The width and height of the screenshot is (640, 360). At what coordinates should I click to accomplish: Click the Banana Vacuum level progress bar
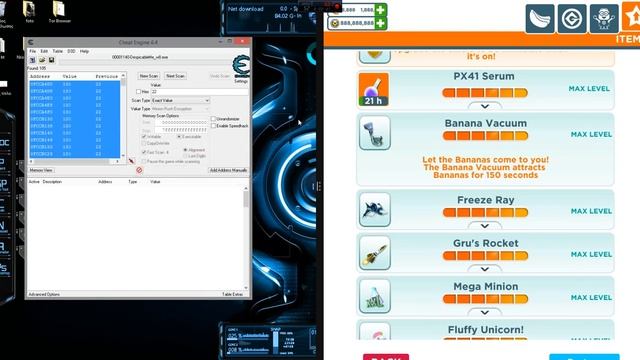tap(485, 136)
